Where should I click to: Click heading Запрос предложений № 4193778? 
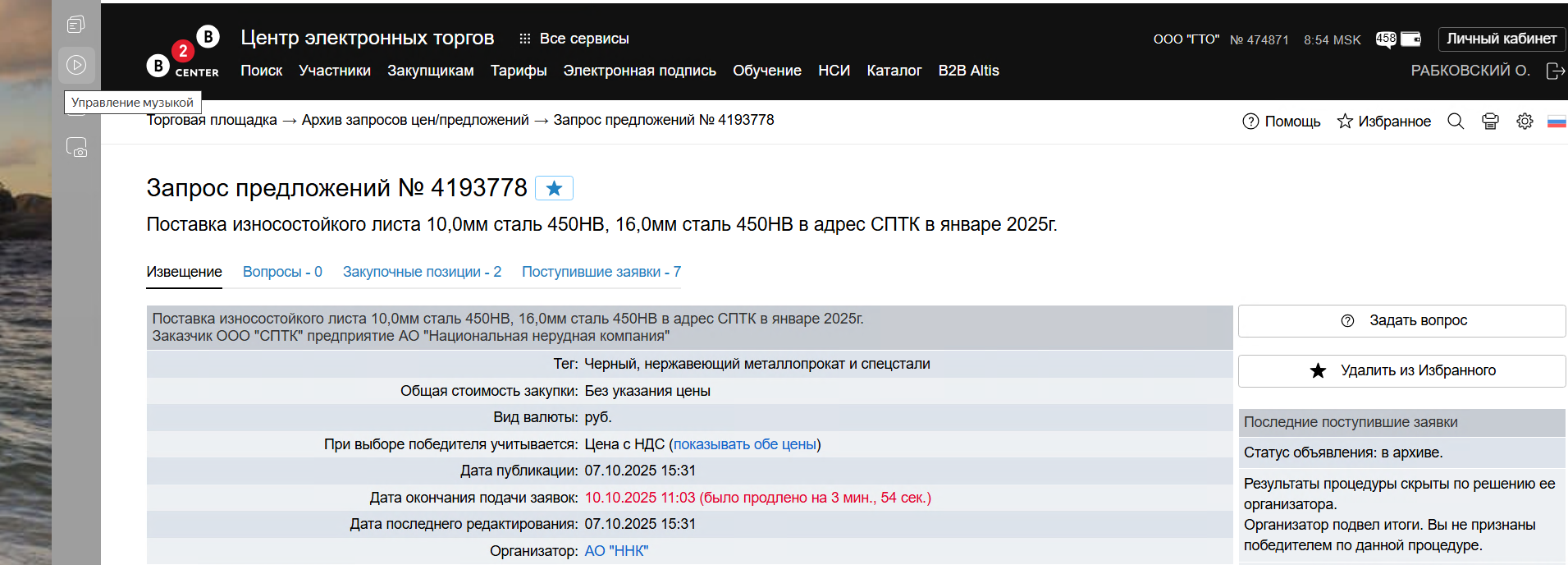tap(337, 188)
